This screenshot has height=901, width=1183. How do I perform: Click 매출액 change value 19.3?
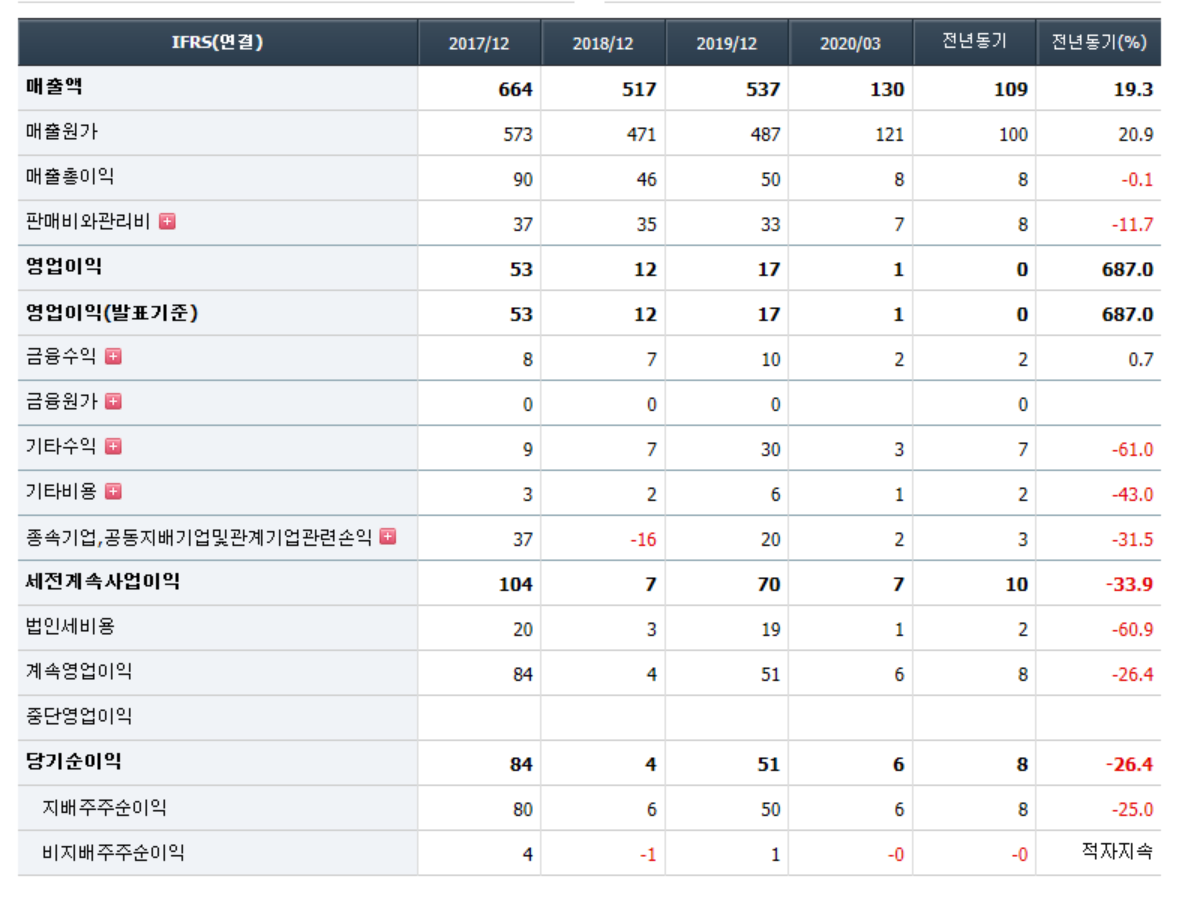pyautogui.click(x=1133, y=89)
